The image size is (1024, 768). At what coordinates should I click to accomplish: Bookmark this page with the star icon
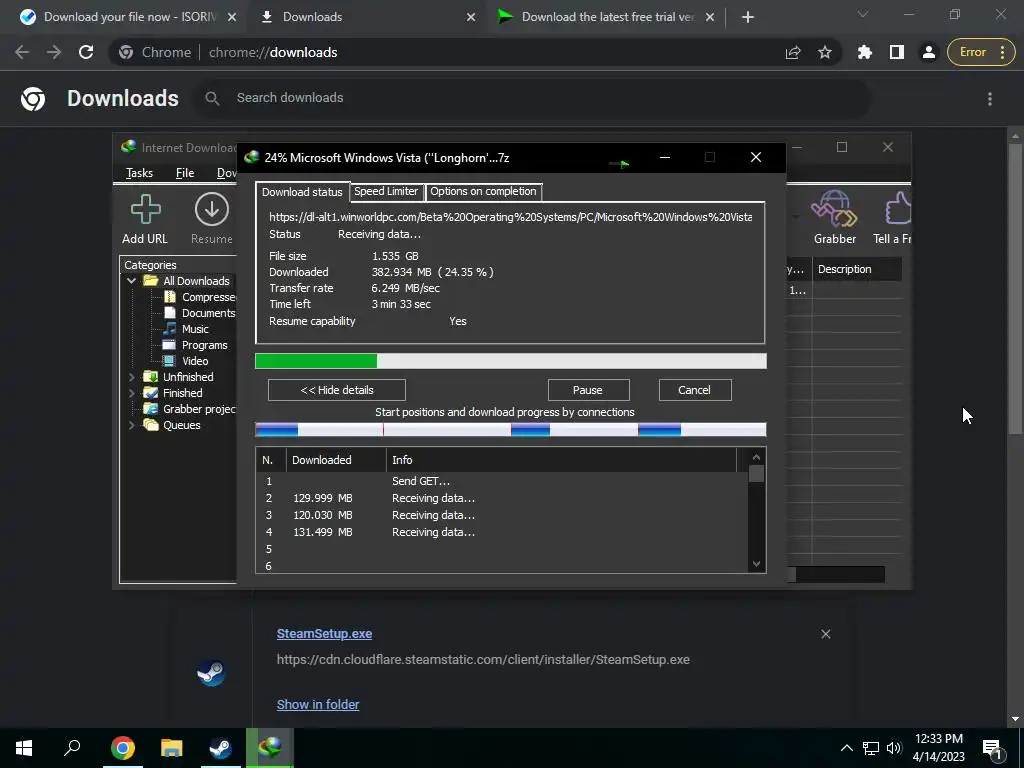point(825,52)
